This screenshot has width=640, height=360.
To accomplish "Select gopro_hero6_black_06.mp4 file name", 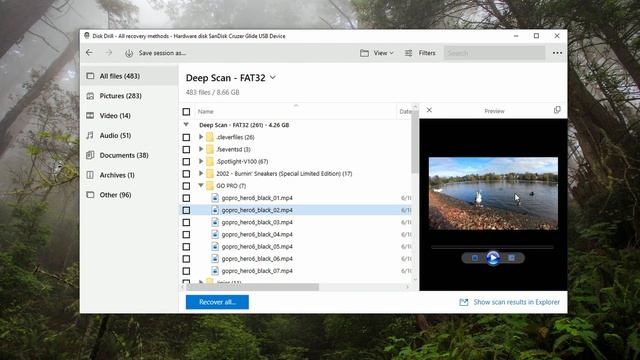I will (x=257, y=259).
